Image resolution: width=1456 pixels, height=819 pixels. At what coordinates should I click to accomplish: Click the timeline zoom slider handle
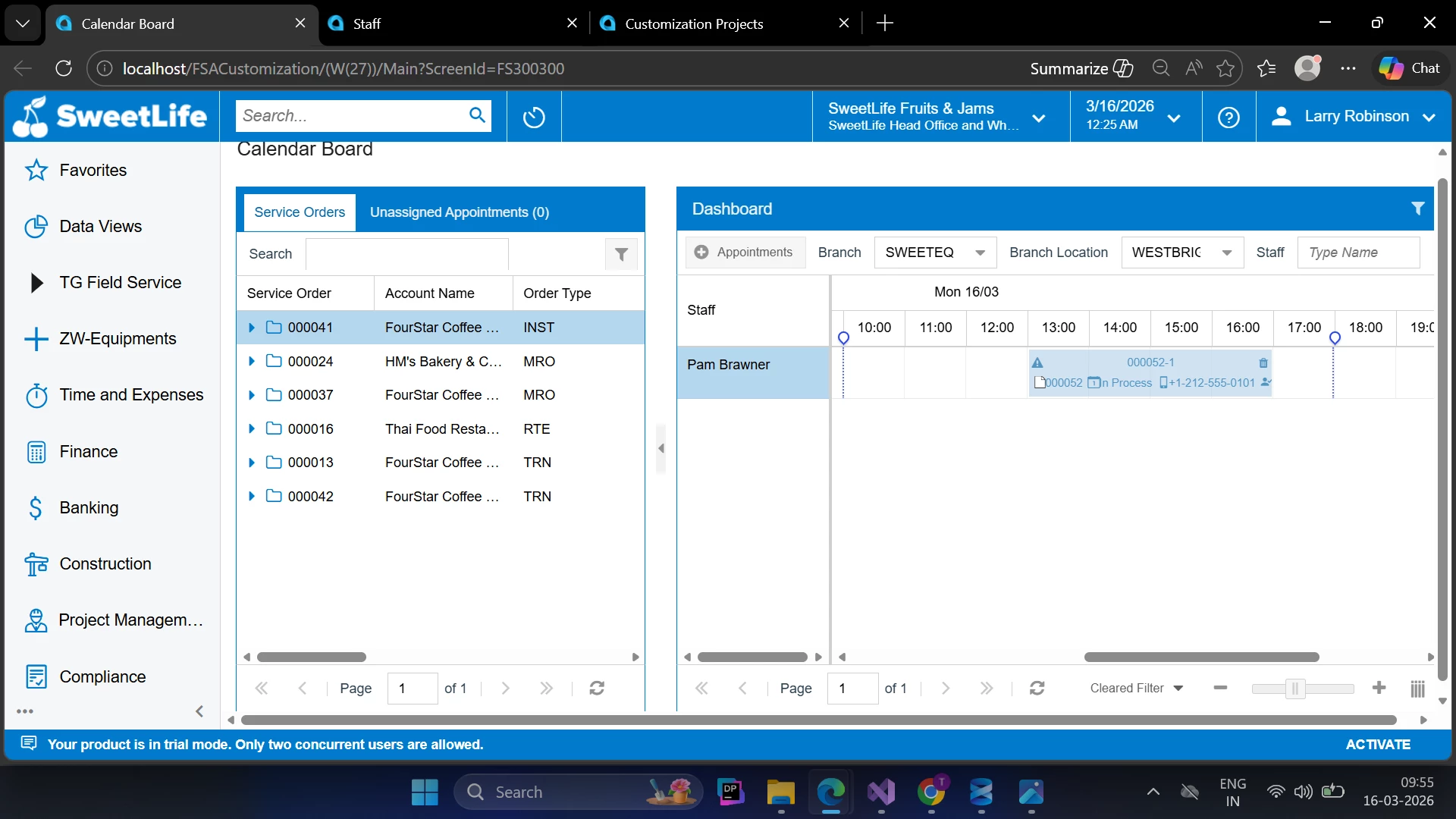(x=1294, y=688)
